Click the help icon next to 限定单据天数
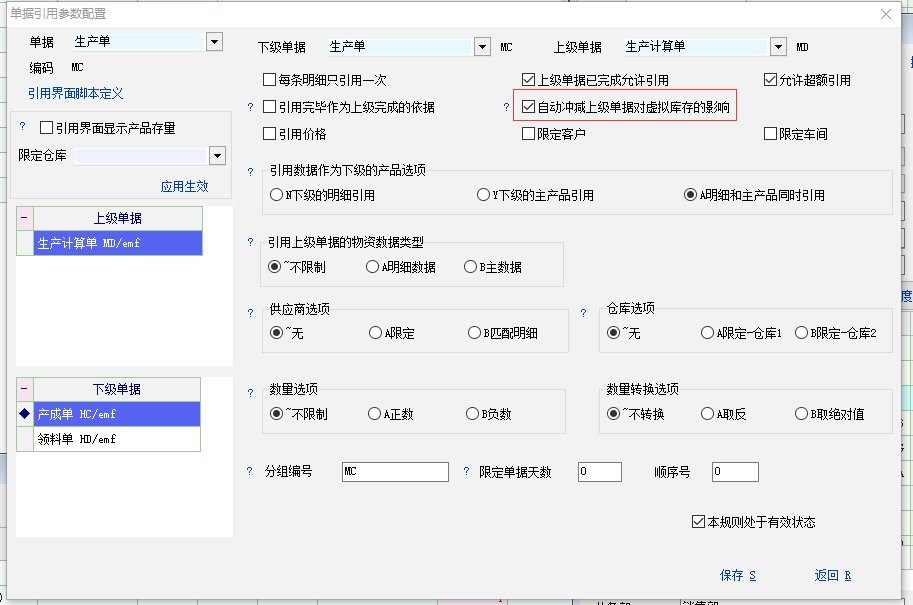 pos(467,471)
